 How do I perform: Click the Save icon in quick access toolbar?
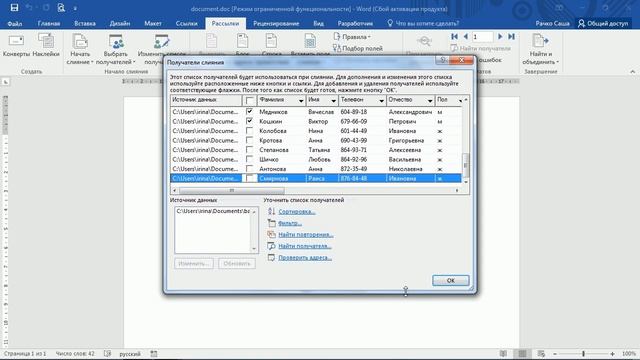pos(14,8)
